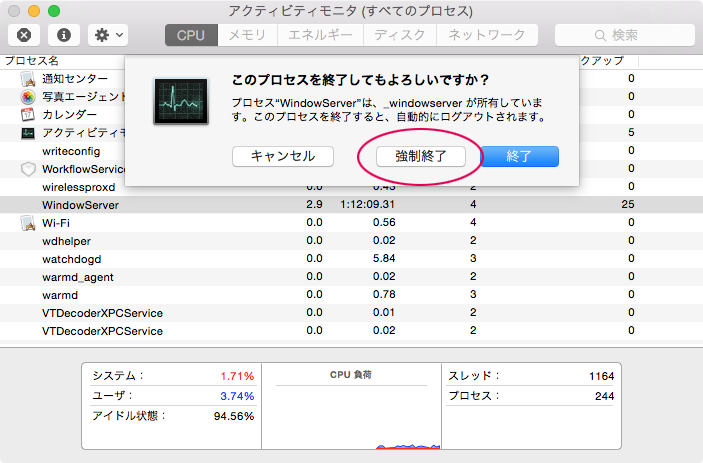Image resolution: width=703 pixels, height=463 pixels.
Task: Select the Wi-Fi process icon
Action: click(28, 223)
